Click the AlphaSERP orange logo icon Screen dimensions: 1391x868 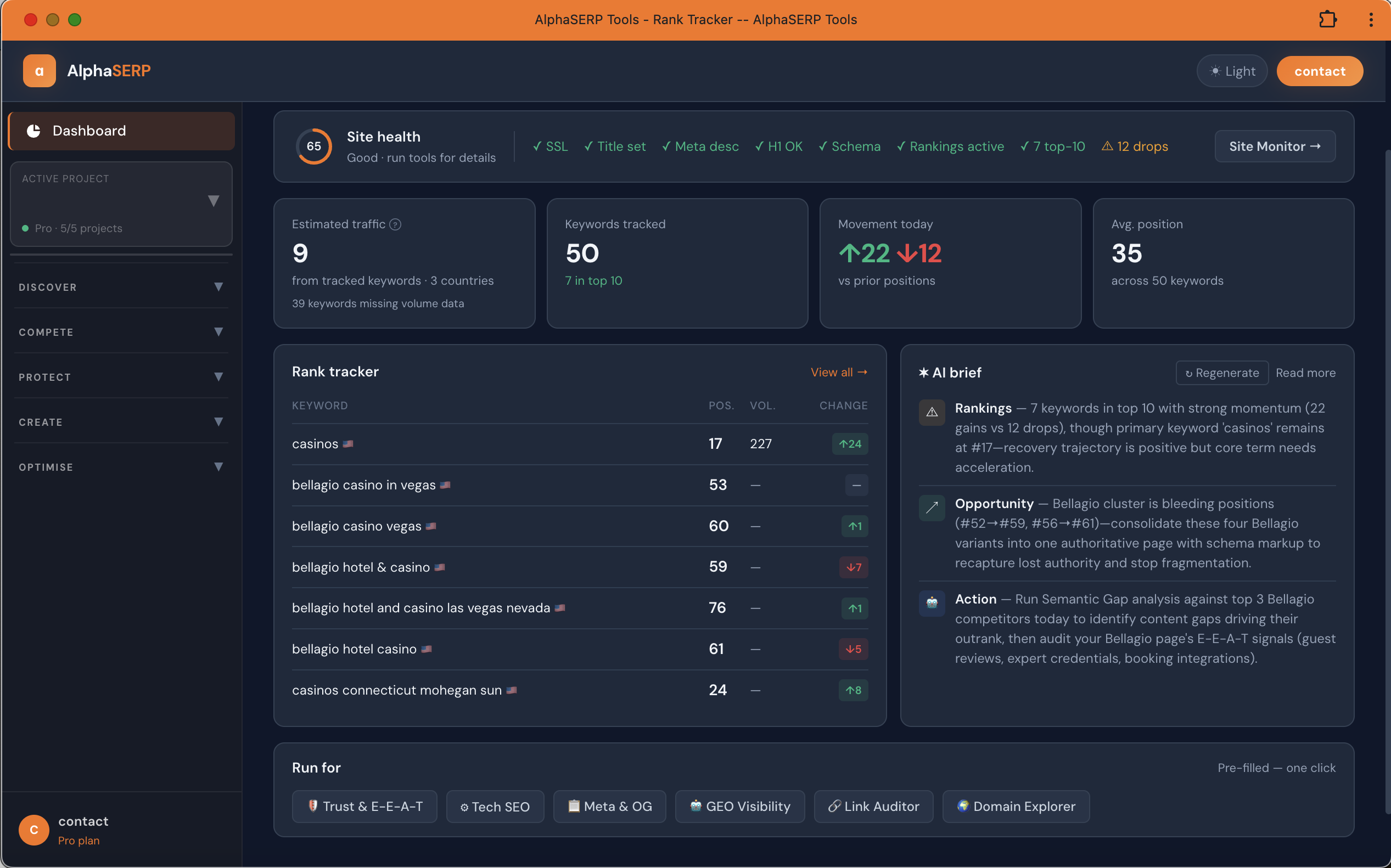pyautogui.click(x=39, y=71)
